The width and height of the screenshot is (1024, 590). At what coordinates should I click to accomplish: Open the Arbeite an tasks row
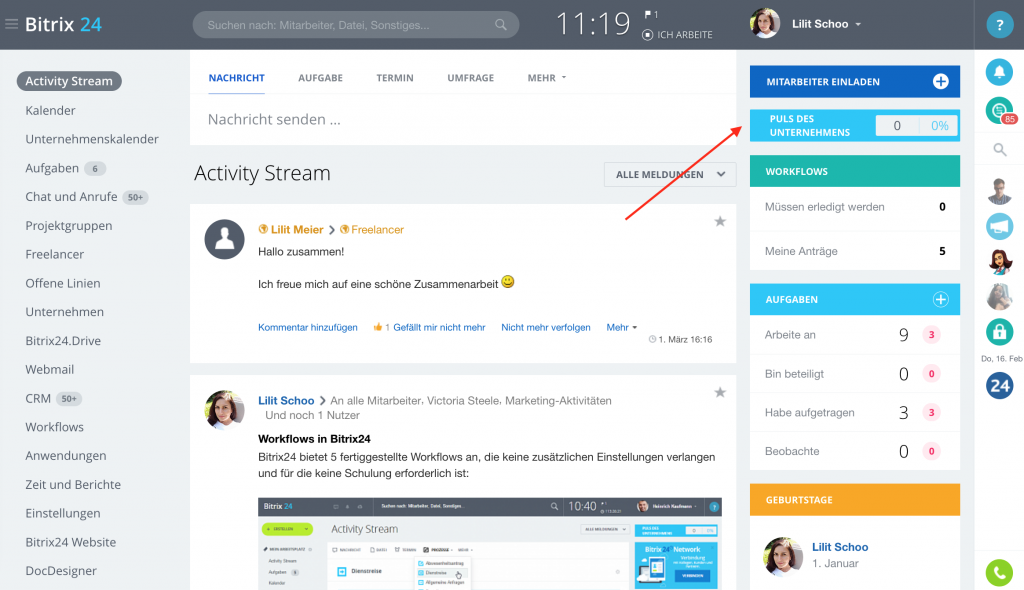click(x=855, y=335)
